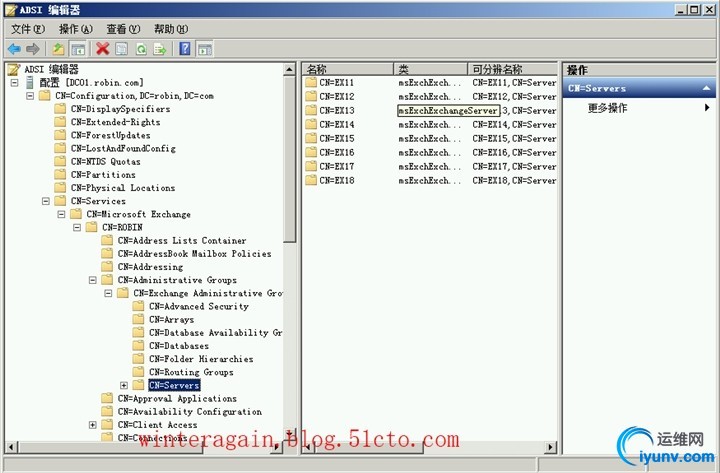Select the CN=EX15 row name
This screenshot has width=720, height=473.
coord(337,138)
